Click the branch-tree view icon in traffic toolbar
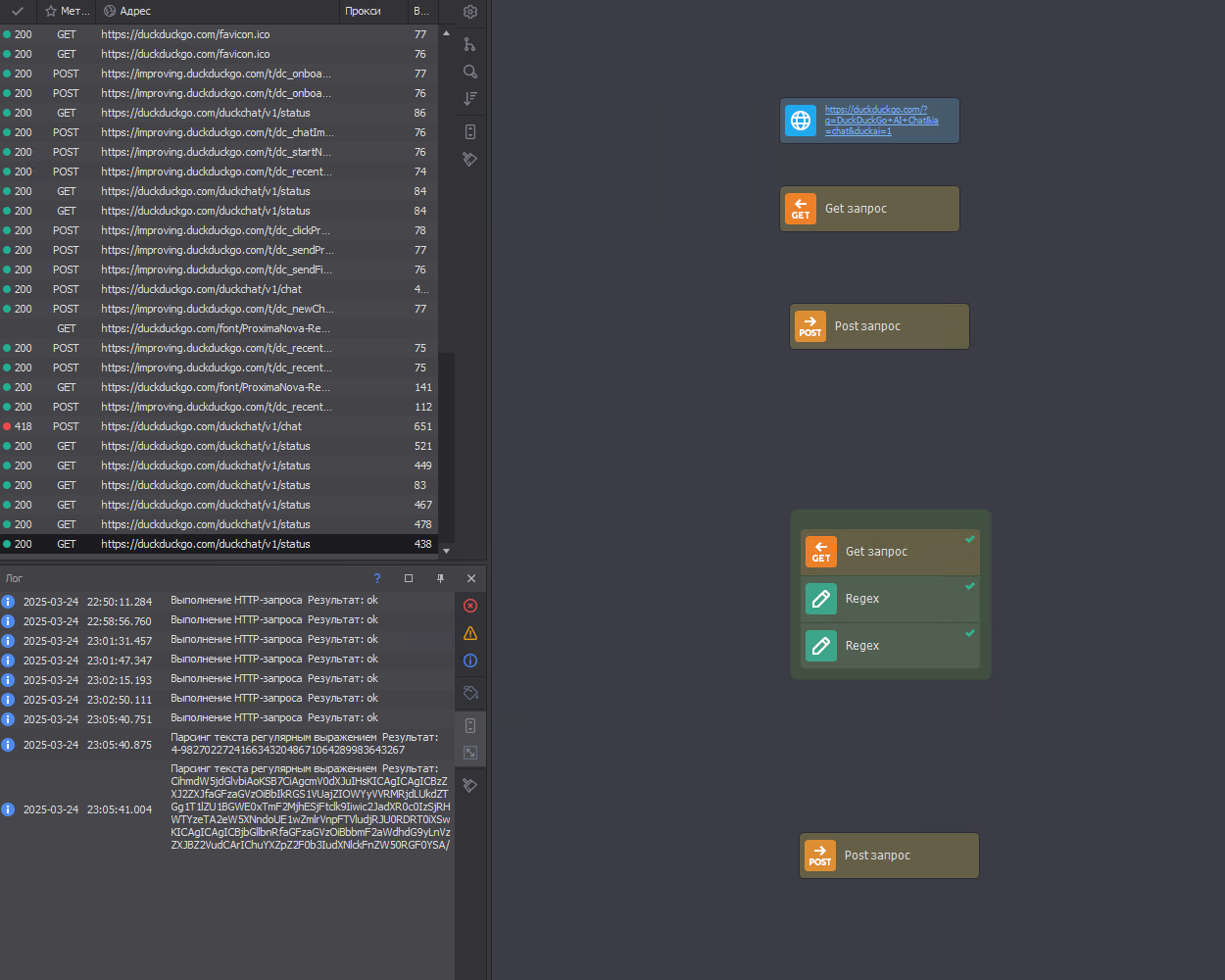 pyautogui.click(x=470, y=44)
